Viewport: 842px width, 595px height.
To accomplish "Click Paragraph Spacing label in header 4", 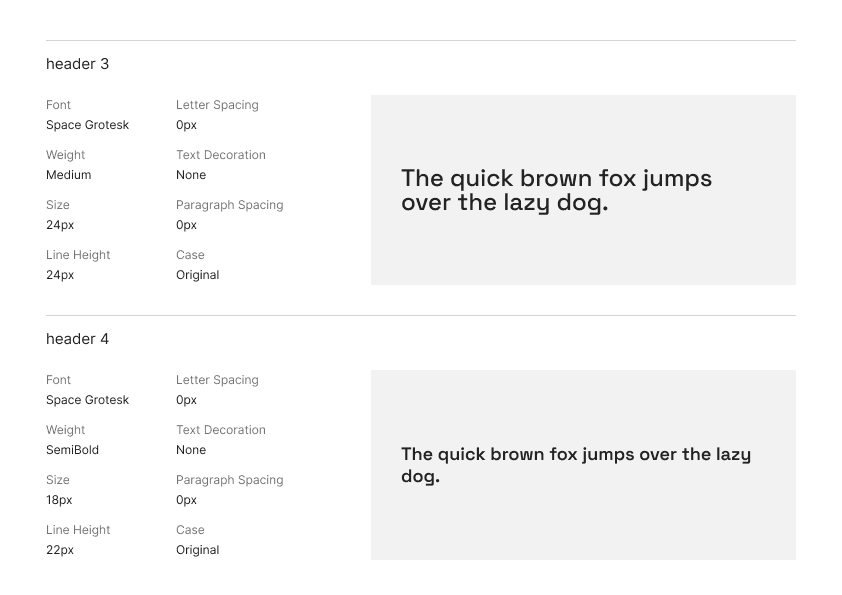I will pyautogui.click(x=230, y=480).
